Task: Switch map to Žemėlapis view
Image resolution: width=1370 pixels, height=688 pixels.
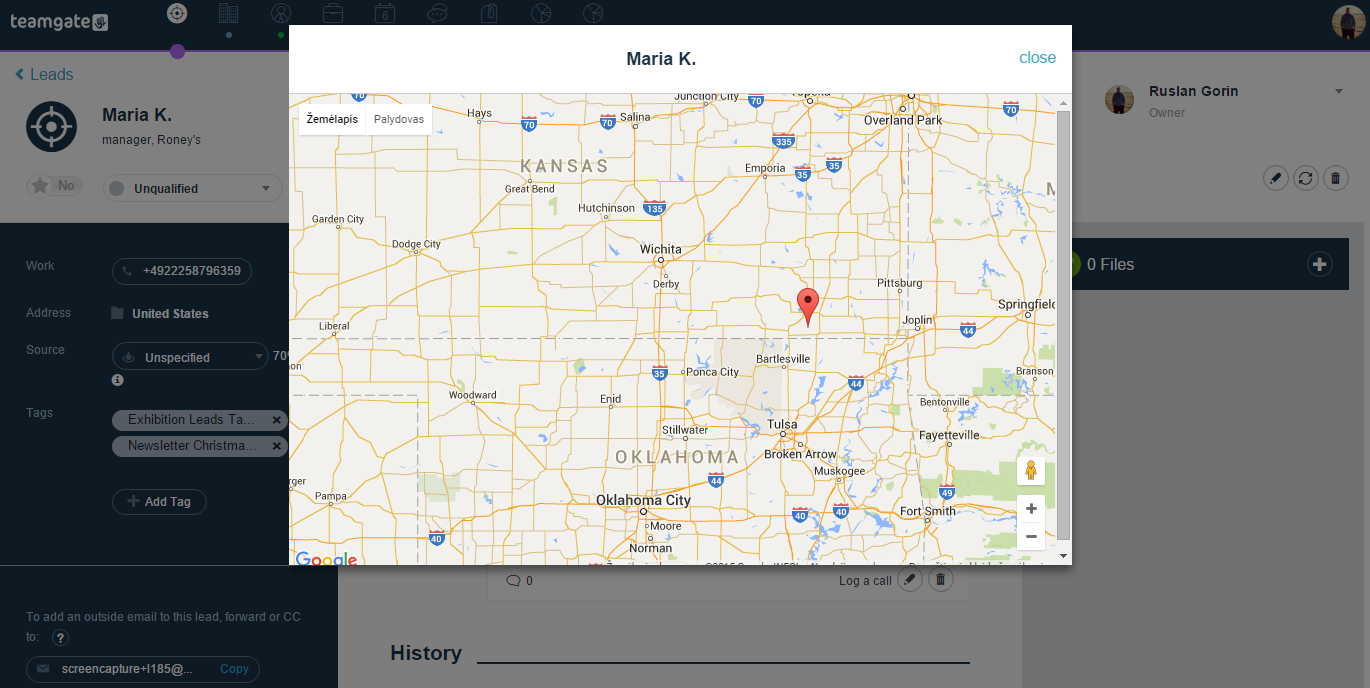Action: [332, 119]
